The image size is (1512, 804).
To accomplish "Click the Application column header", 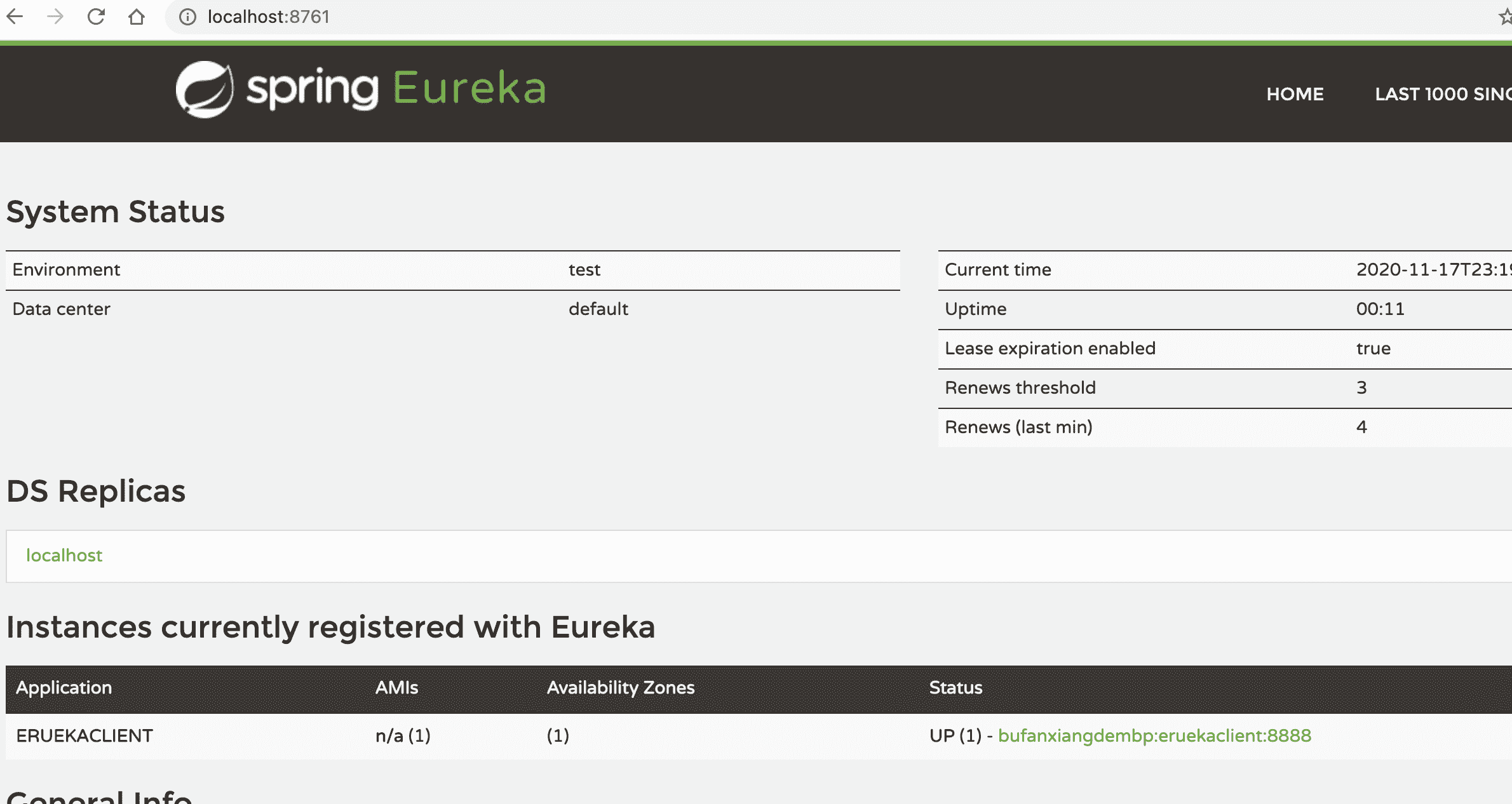I will click(x=64, y=688).
